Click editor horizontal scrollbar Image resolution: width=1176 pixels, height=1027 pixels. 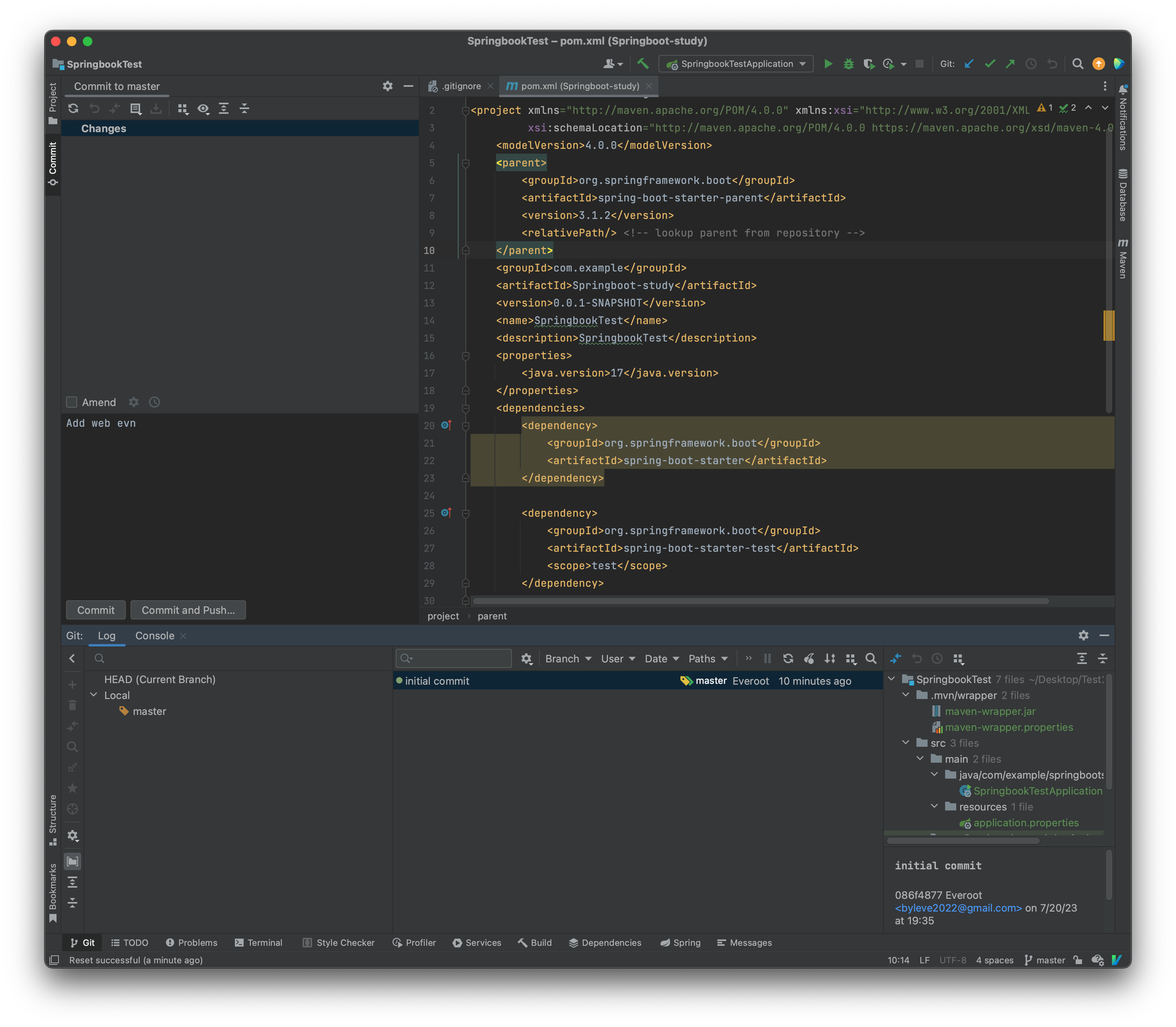(760, 601)
